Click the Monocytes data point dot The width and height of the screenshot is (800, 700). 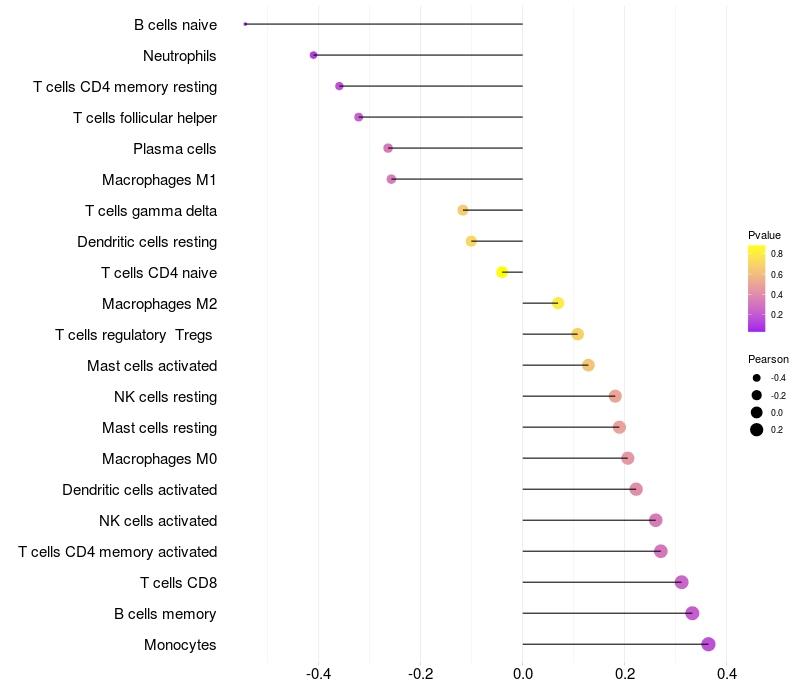pyautogui.click(x=708, y=644)
